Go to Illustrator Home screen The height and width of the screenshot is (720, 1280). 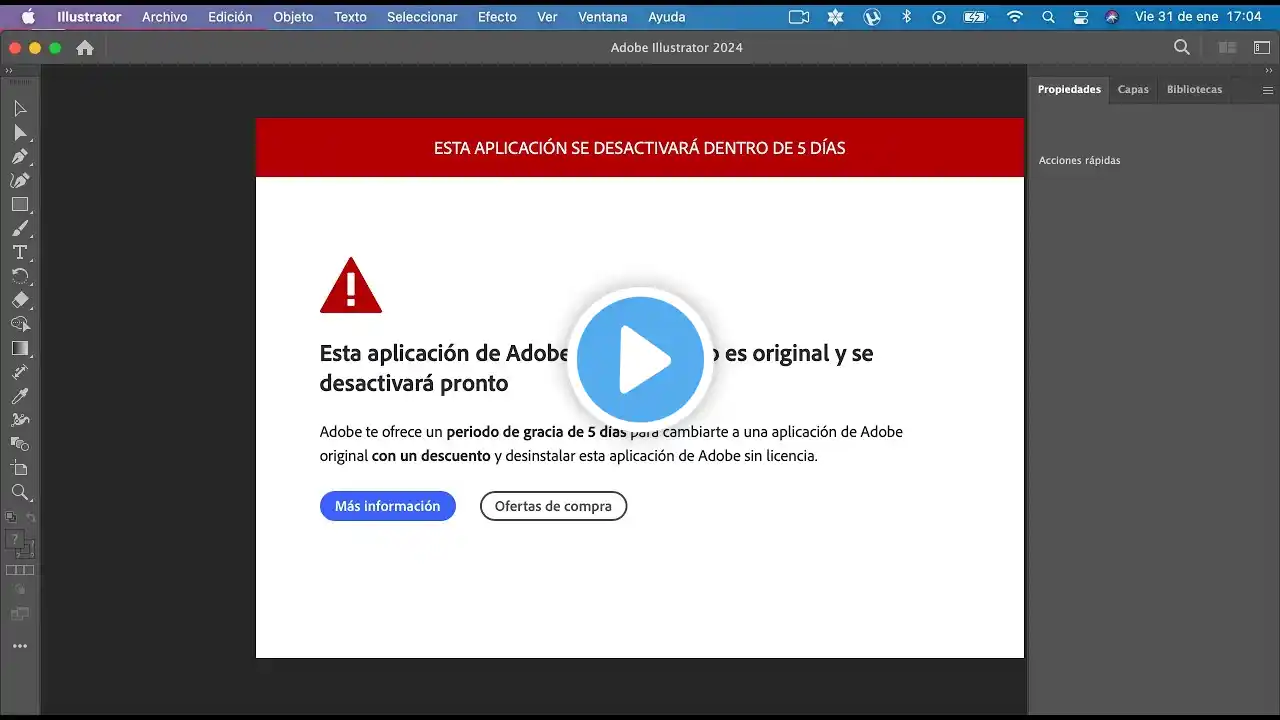(85, 48)
